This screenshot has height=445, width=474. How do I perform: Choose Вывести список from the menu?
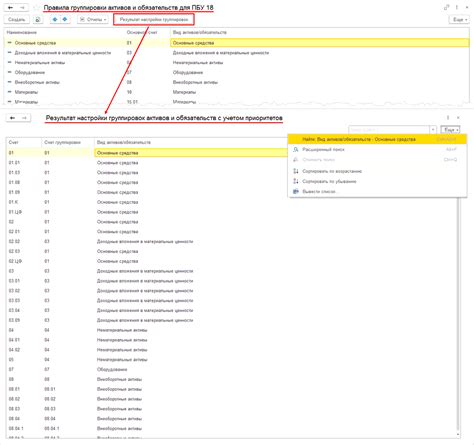tap(320, 191)
